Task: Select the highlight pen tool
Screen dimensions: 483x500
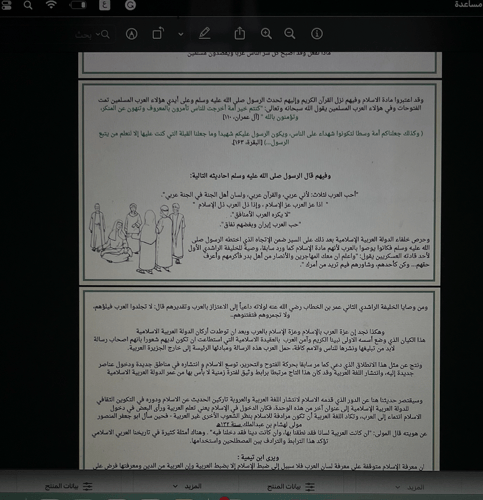Action: tap(205, 34)
